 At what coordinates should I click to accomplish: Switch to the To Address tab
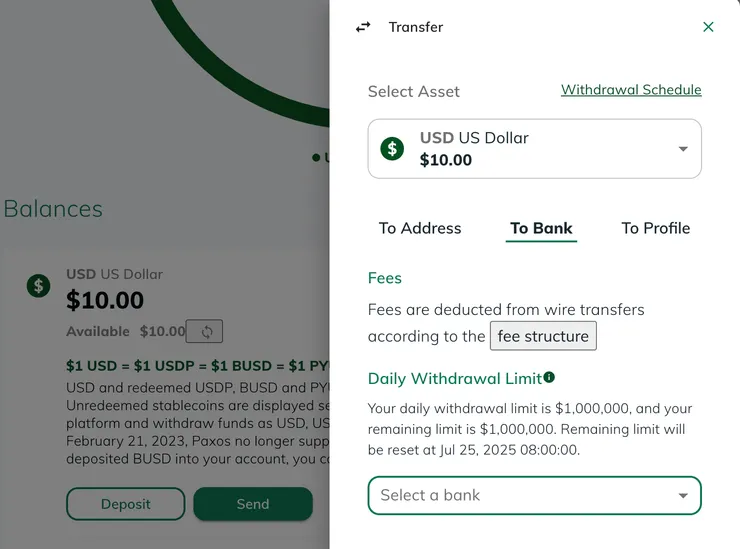click(420, 228)
